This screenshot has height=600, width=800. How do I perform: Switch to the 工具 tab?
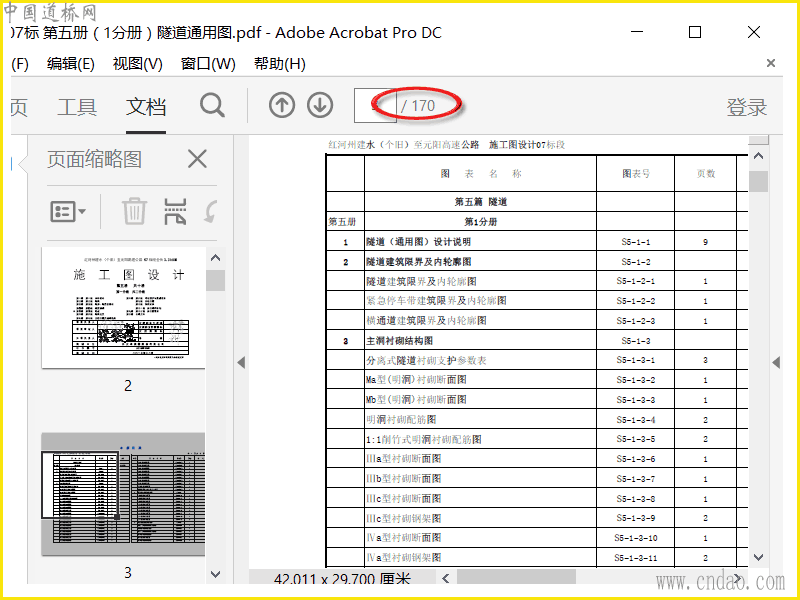[x=77, y=107]
